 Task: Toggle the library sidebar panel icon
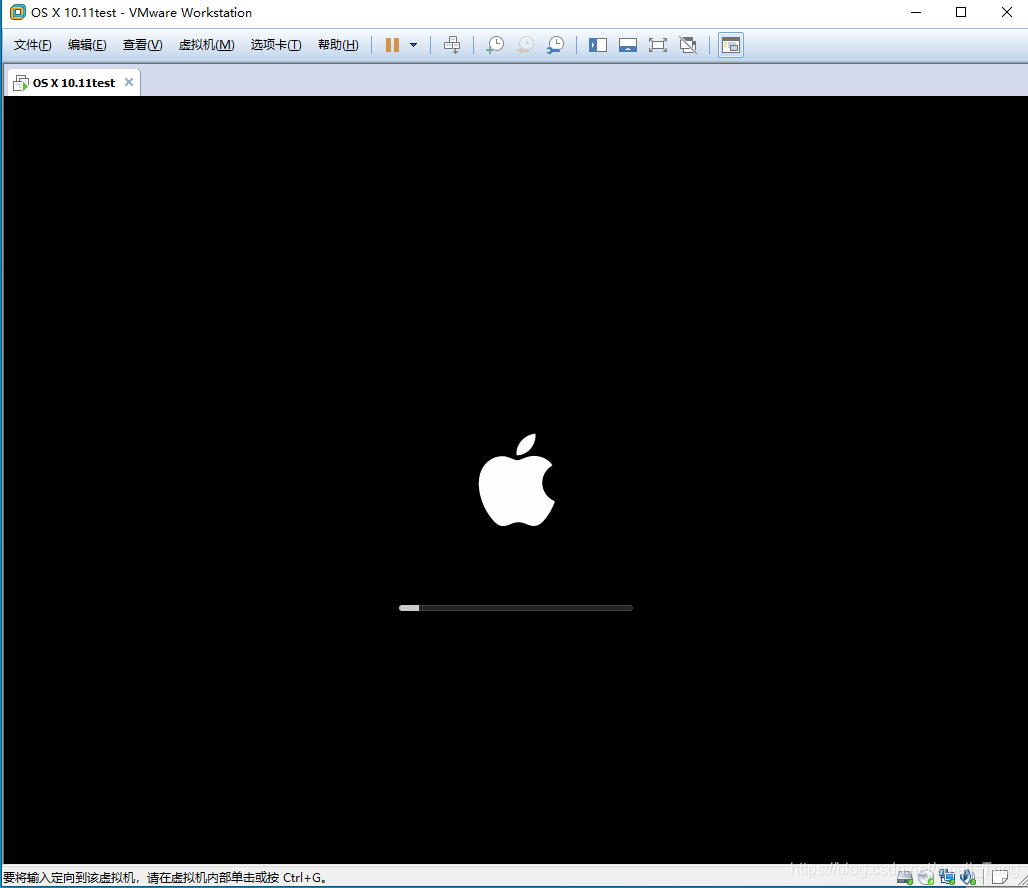pos(598,45)
